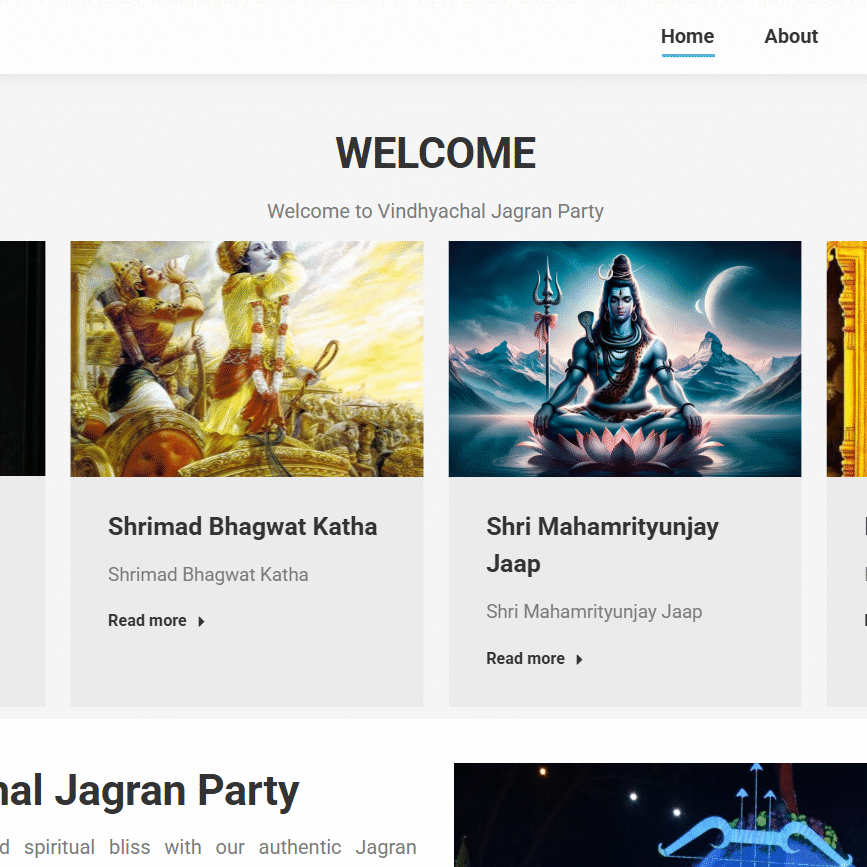
Task: Click the partially visible dark image at left edge
Action: pyautogui.click(x=22, y=358)
